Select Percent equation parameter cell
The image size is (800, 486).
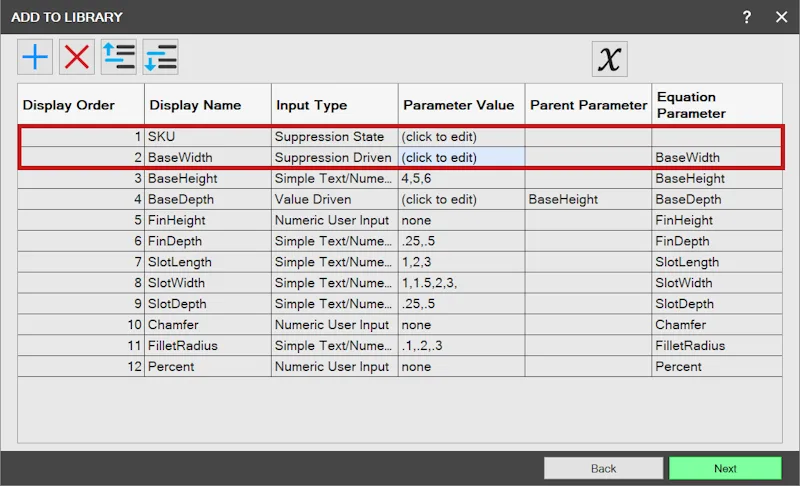[717, 367]
